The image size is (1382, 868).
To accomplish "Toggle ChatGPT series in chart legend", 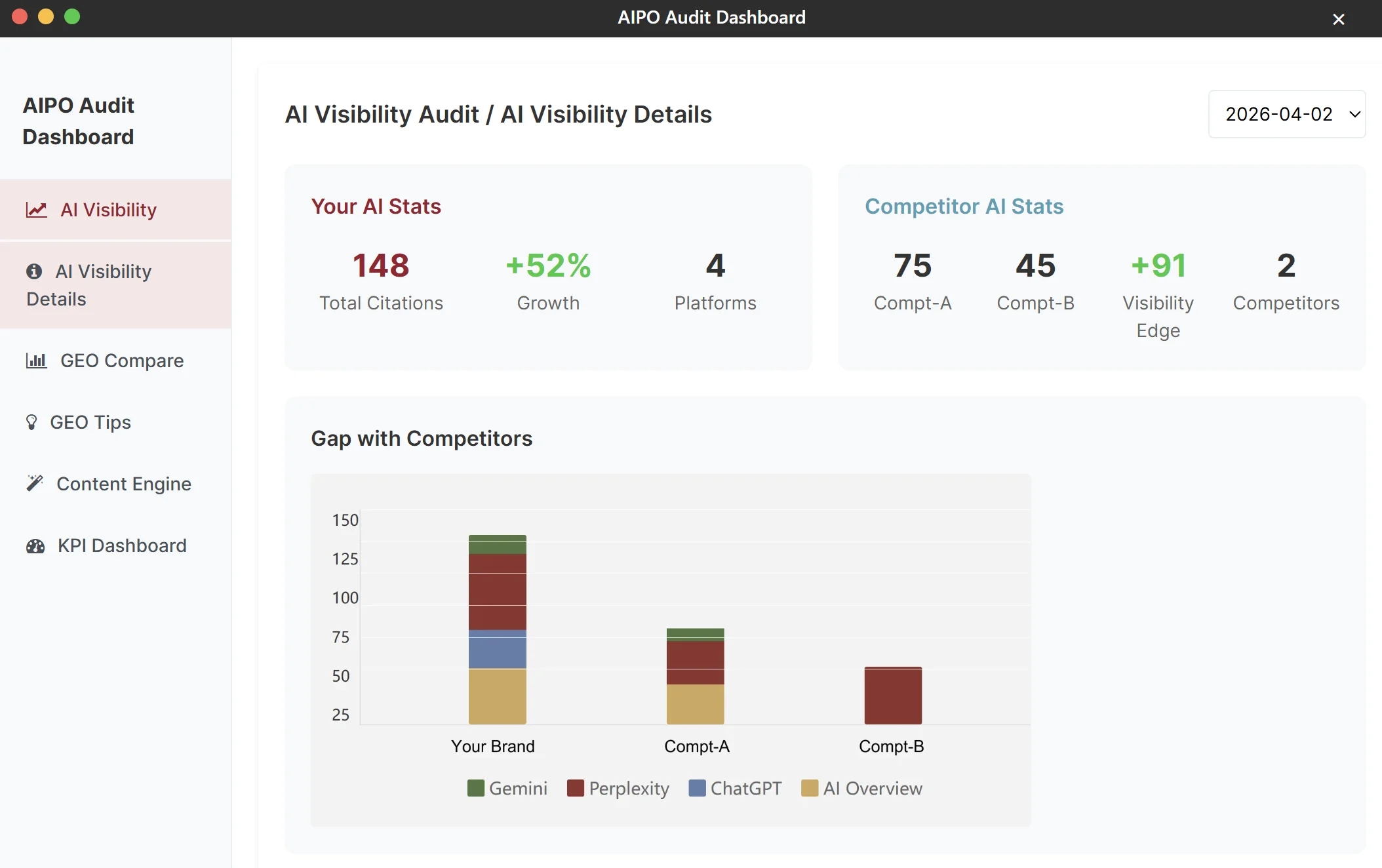I will 736,788.
